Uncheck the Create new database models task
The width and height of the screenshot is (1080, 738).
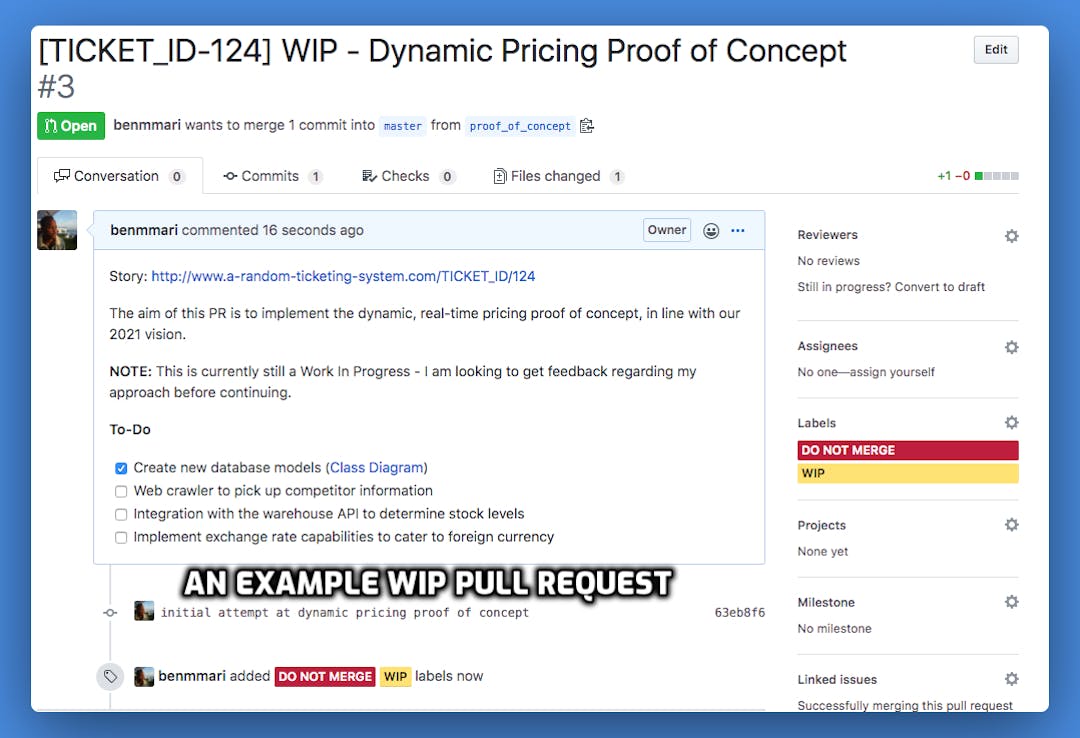pyautogui.click(x=121, y=467)
